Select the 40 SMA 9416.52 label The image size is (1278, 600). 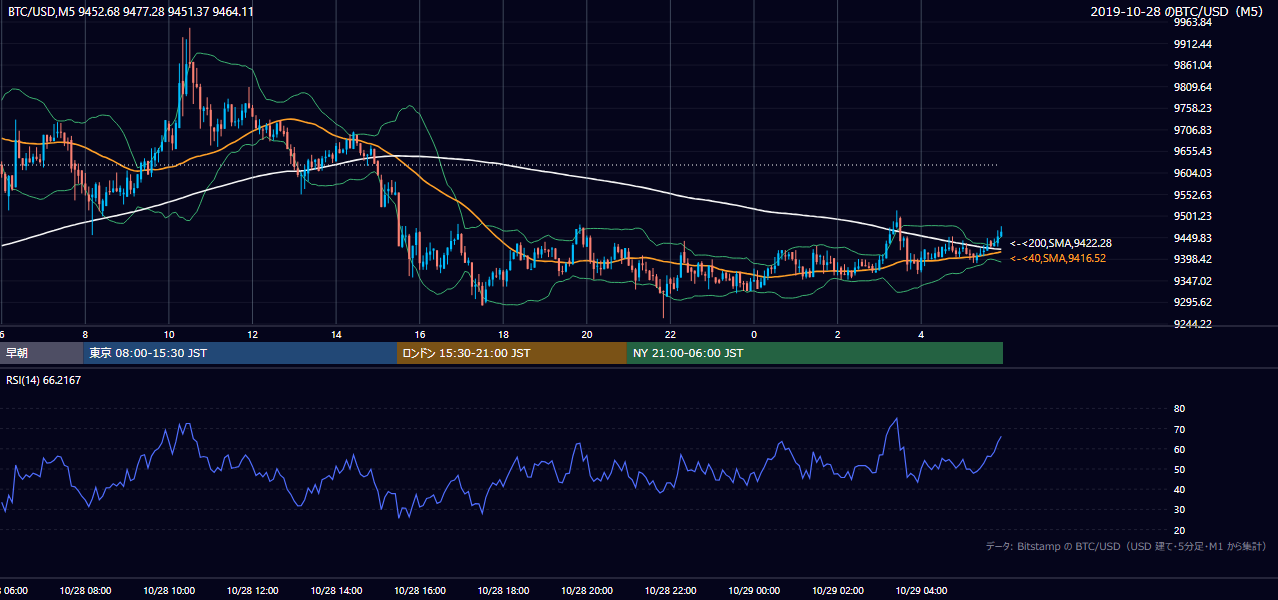pyautogui.click(x=1058, y=259)
